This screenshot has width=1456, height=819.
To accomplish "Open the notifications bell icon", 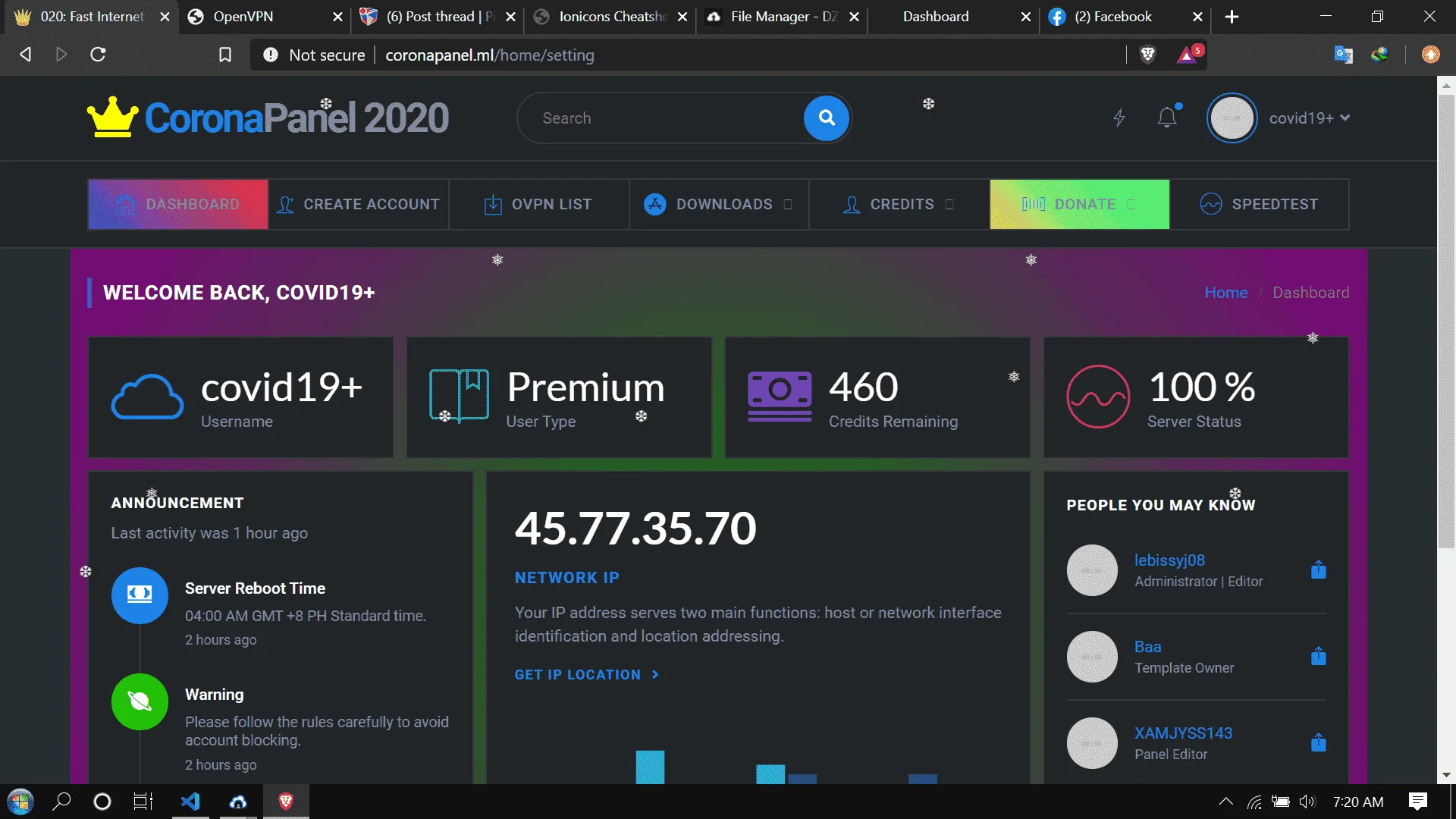I will (1168, 117).
